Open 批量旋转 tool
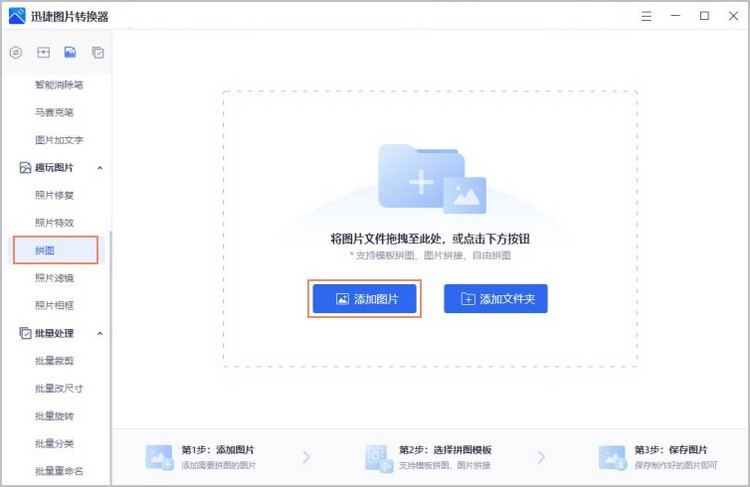The image size is (750, 487). click(54, 416)
